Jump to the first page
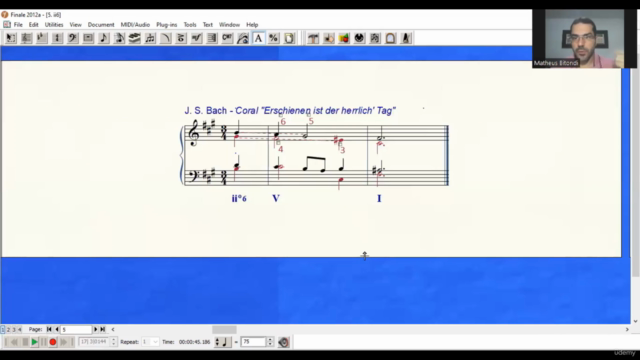Image resolution: width=640 pixels, height=360 pixels. 49,329
